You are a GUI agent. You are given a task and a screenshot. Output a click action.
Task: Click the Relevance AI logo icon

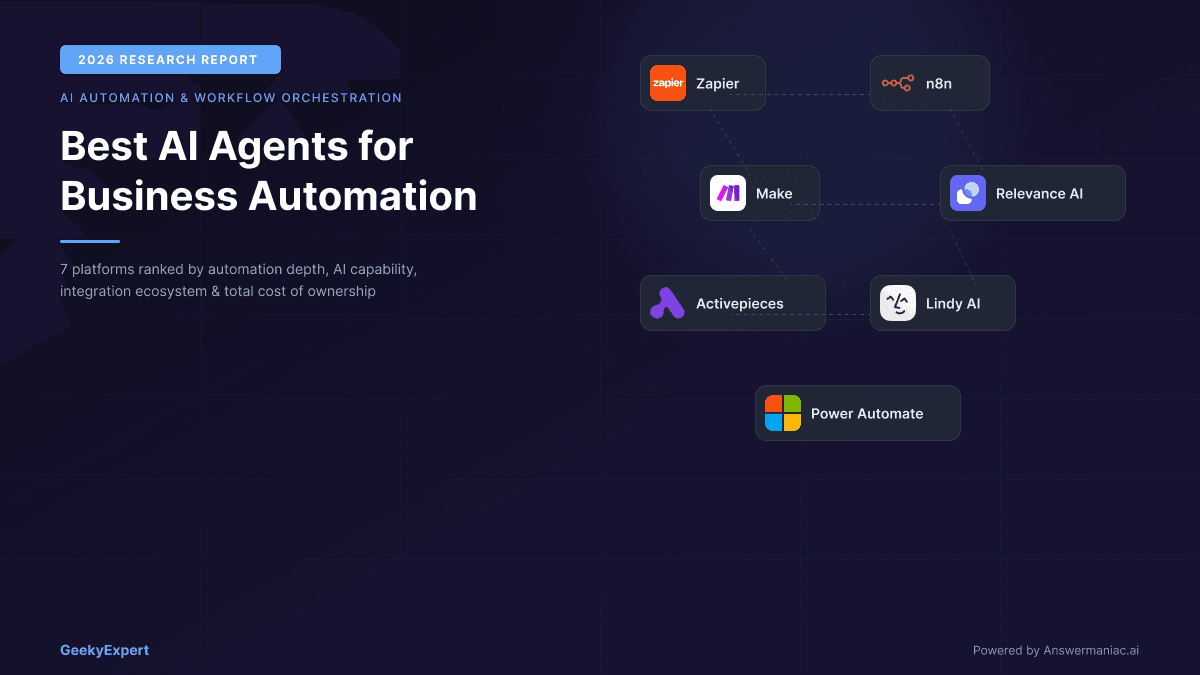pyautogui.click(x=968, y=193)
